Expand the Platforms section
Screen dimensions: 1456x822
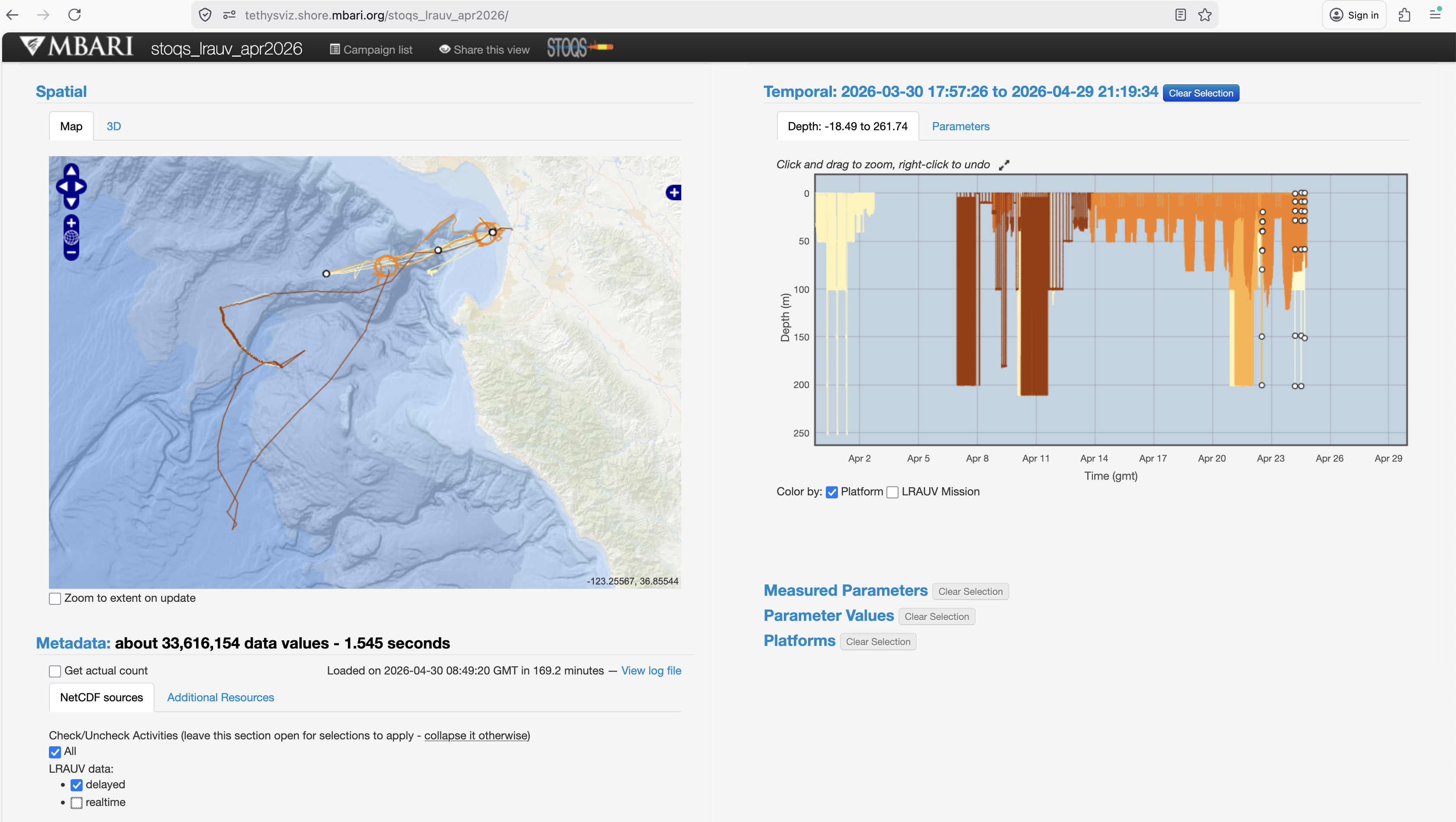pyautogui.click(x=799, y=641)
